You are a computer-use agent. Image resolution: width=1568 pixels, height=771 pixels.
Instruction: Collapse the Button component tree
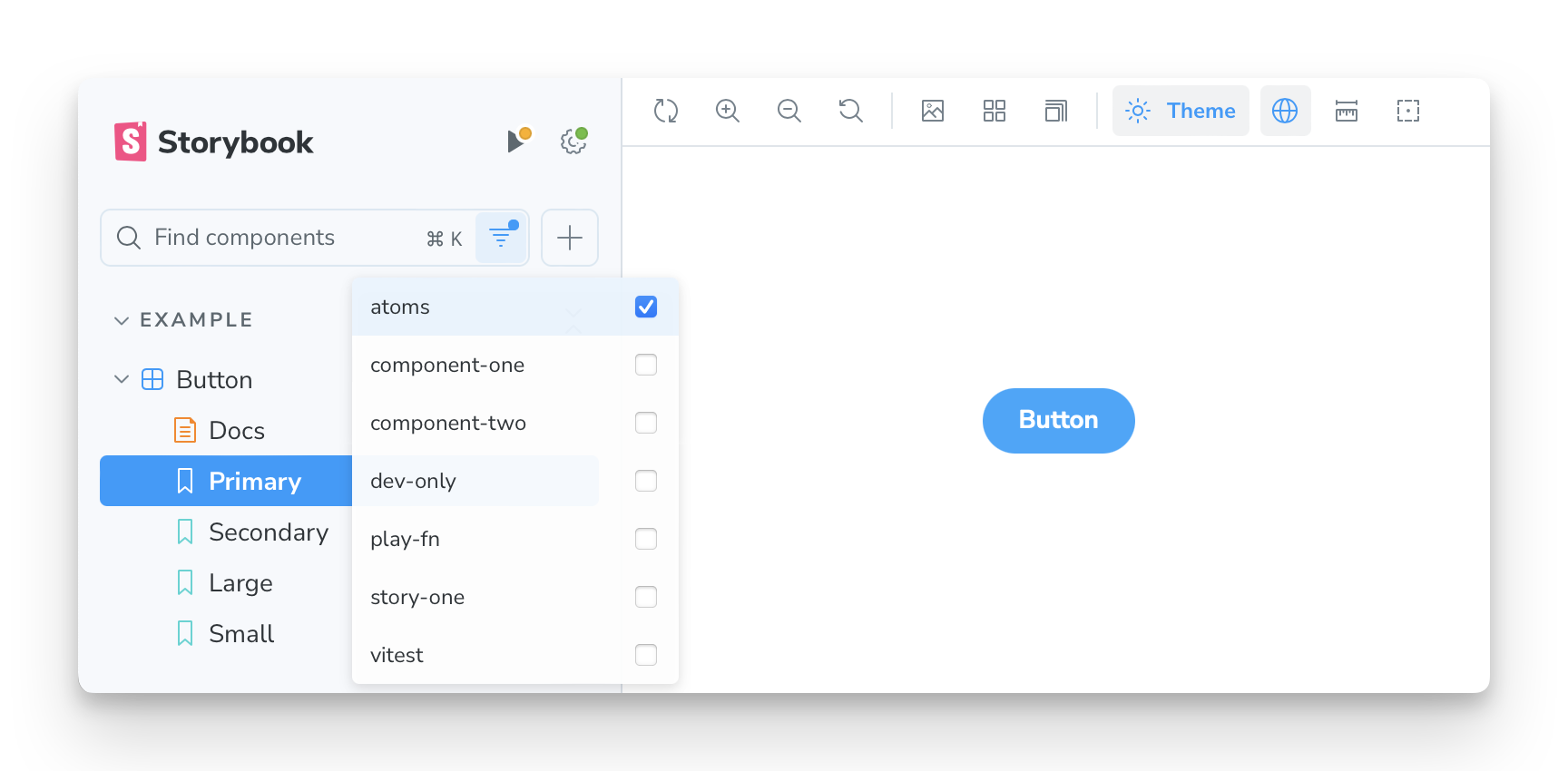pyautogui.click(x=122, y=379)
